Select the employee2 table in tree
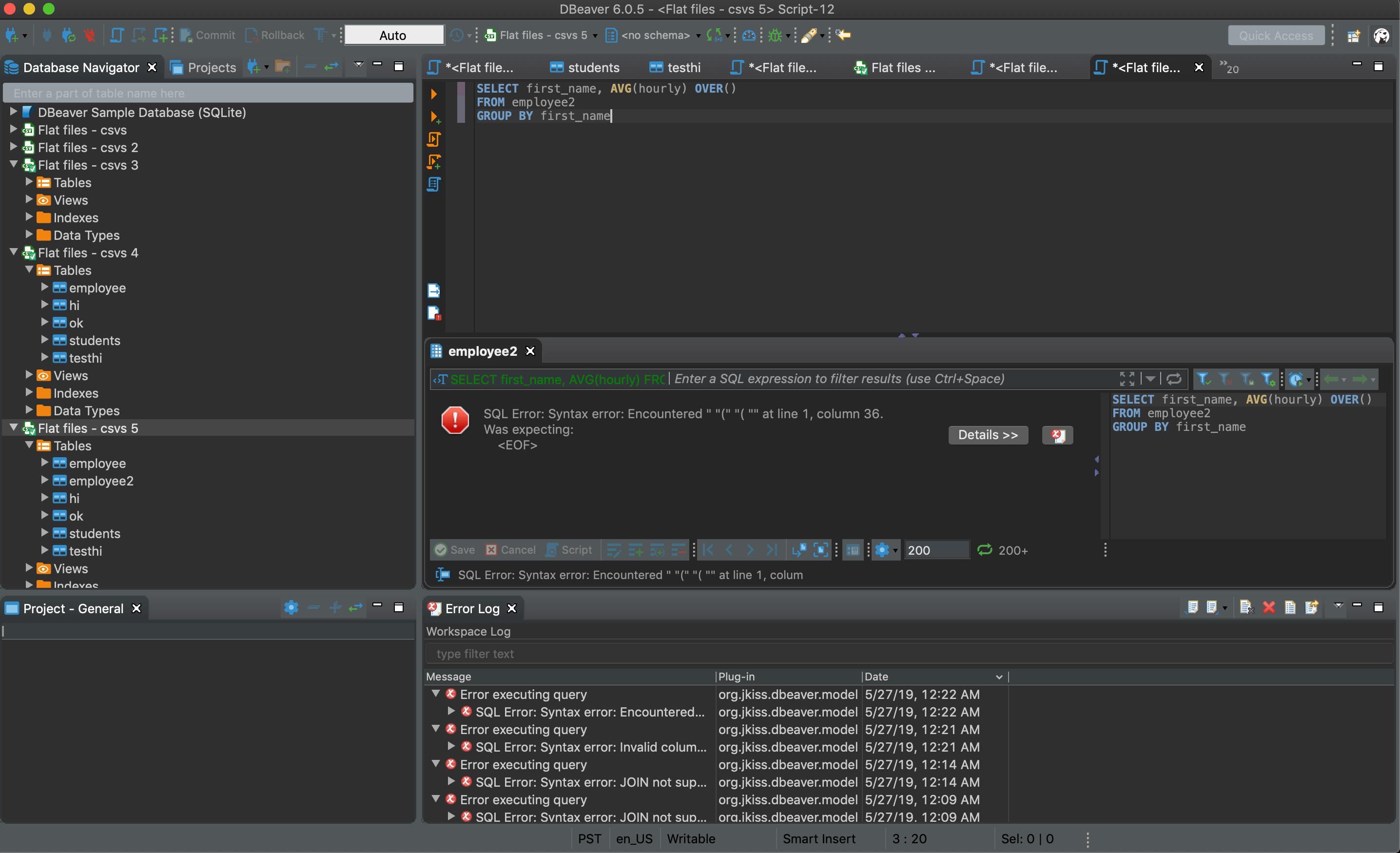Screen dimensions: 1400x853 [101, 481]
